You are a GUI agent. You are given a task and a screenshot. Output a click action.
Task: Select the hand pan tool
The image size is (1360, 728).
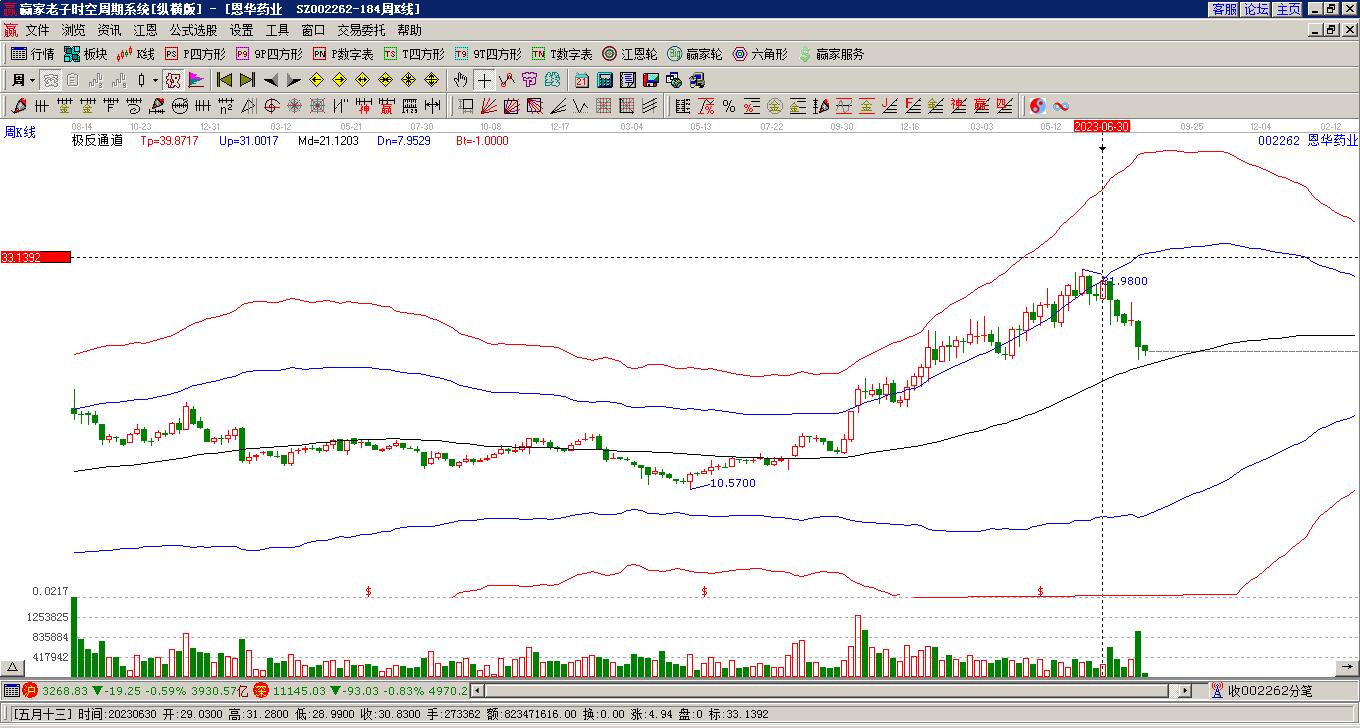click(x=460, y=80)
